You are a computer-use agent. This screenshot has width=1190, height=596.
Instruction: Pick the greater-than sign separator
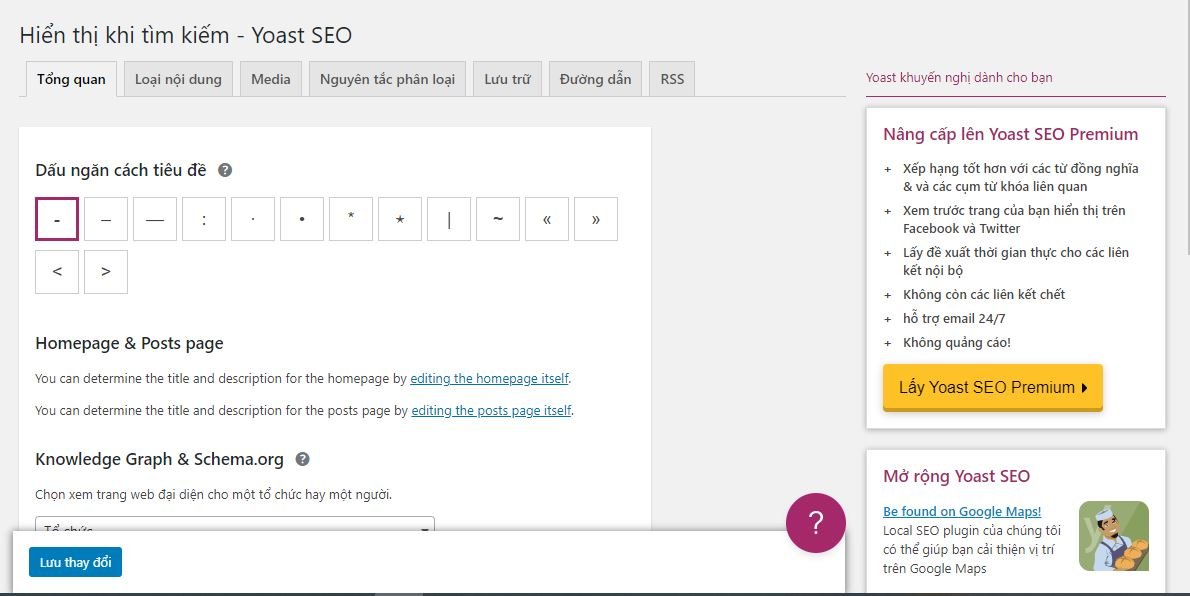(x=106, y=272)
